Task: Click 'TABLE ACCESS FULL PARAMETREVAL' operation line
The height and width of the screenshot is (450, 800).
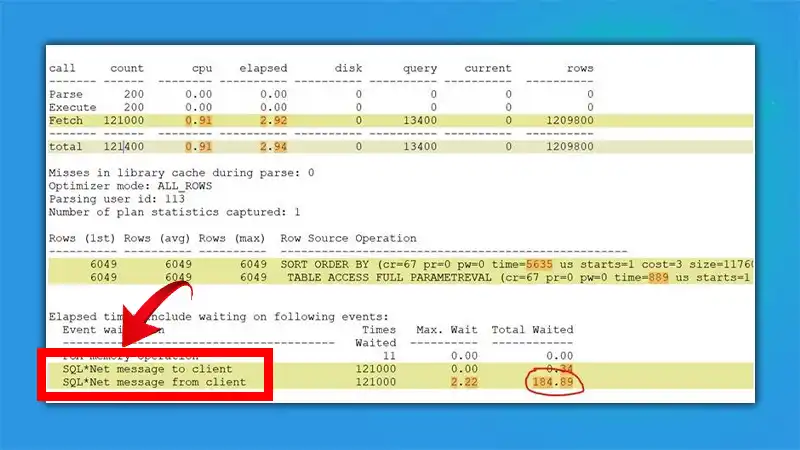Action: click(x=519, y=278)
